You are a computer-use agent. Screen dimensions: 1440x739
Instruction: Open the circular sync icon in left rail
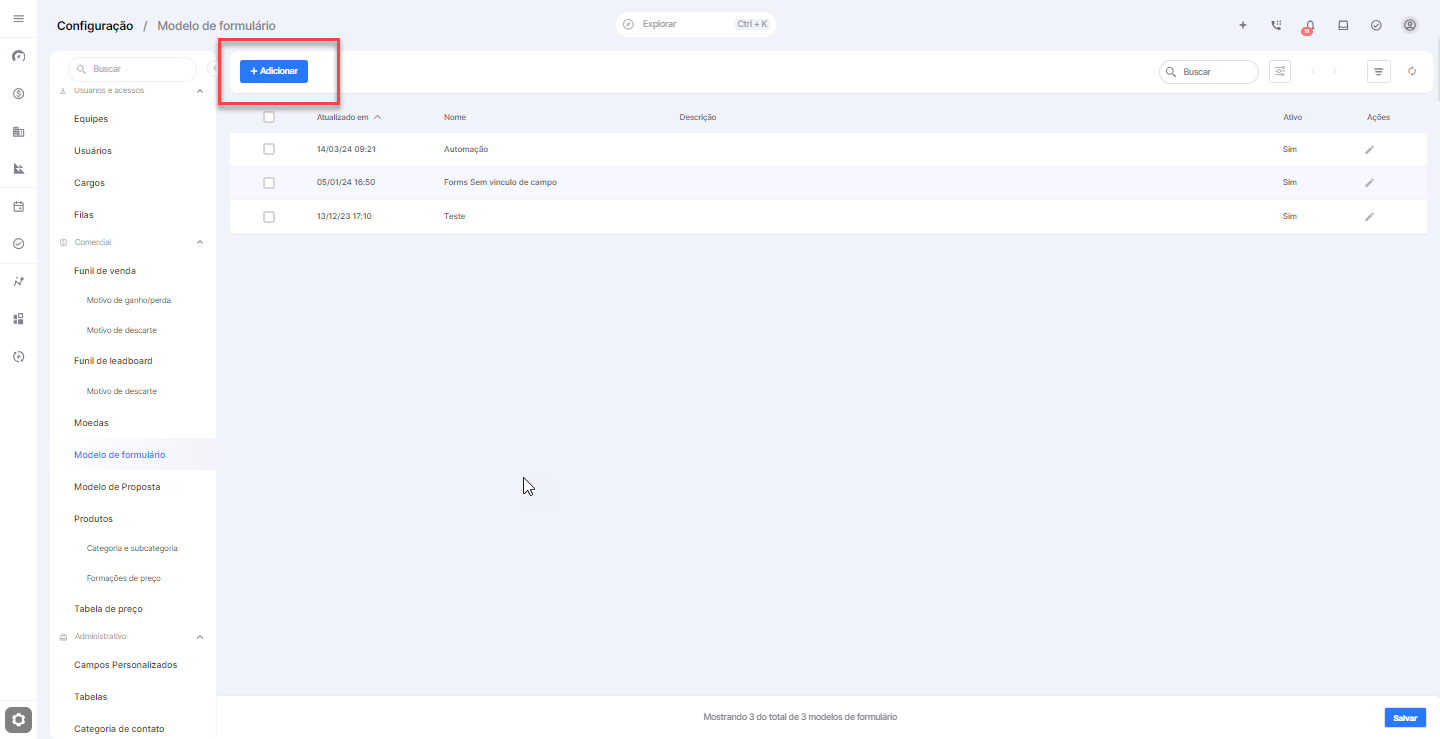tap(18, 356)
